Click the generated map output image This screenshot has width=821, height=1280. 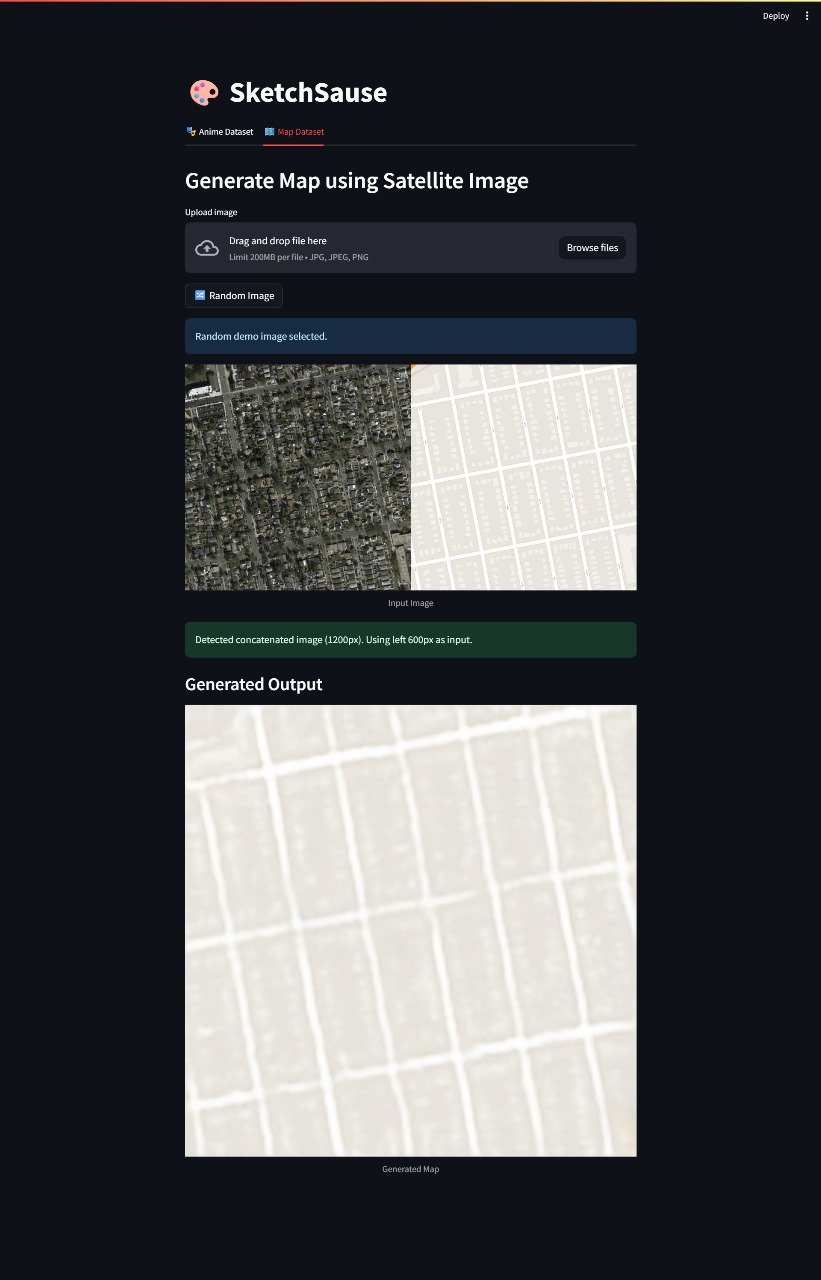(410, 930)
